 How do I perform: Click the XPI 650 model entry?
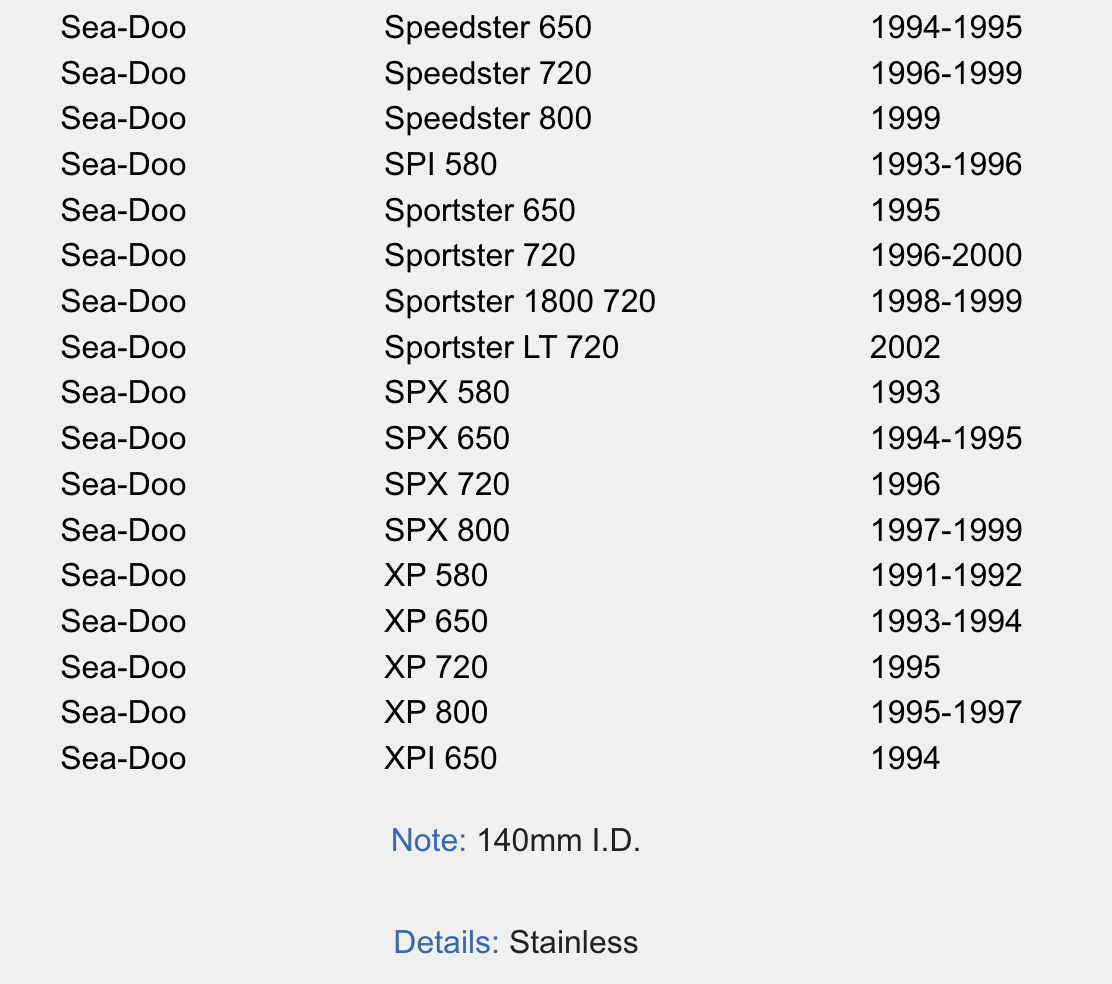[440, 759]
